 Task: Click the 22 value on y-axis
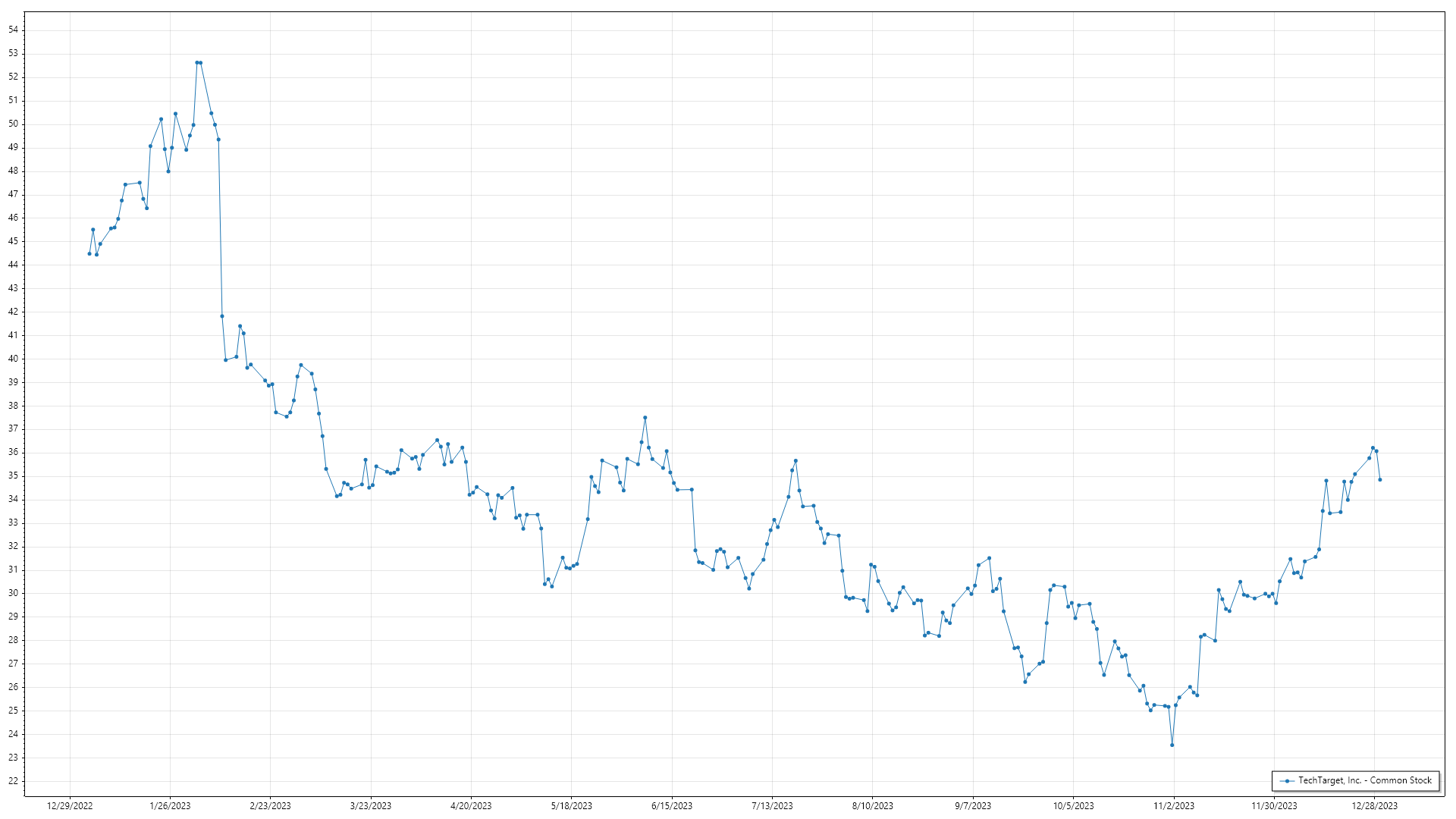pyautogui.click(x=13, y=781)
